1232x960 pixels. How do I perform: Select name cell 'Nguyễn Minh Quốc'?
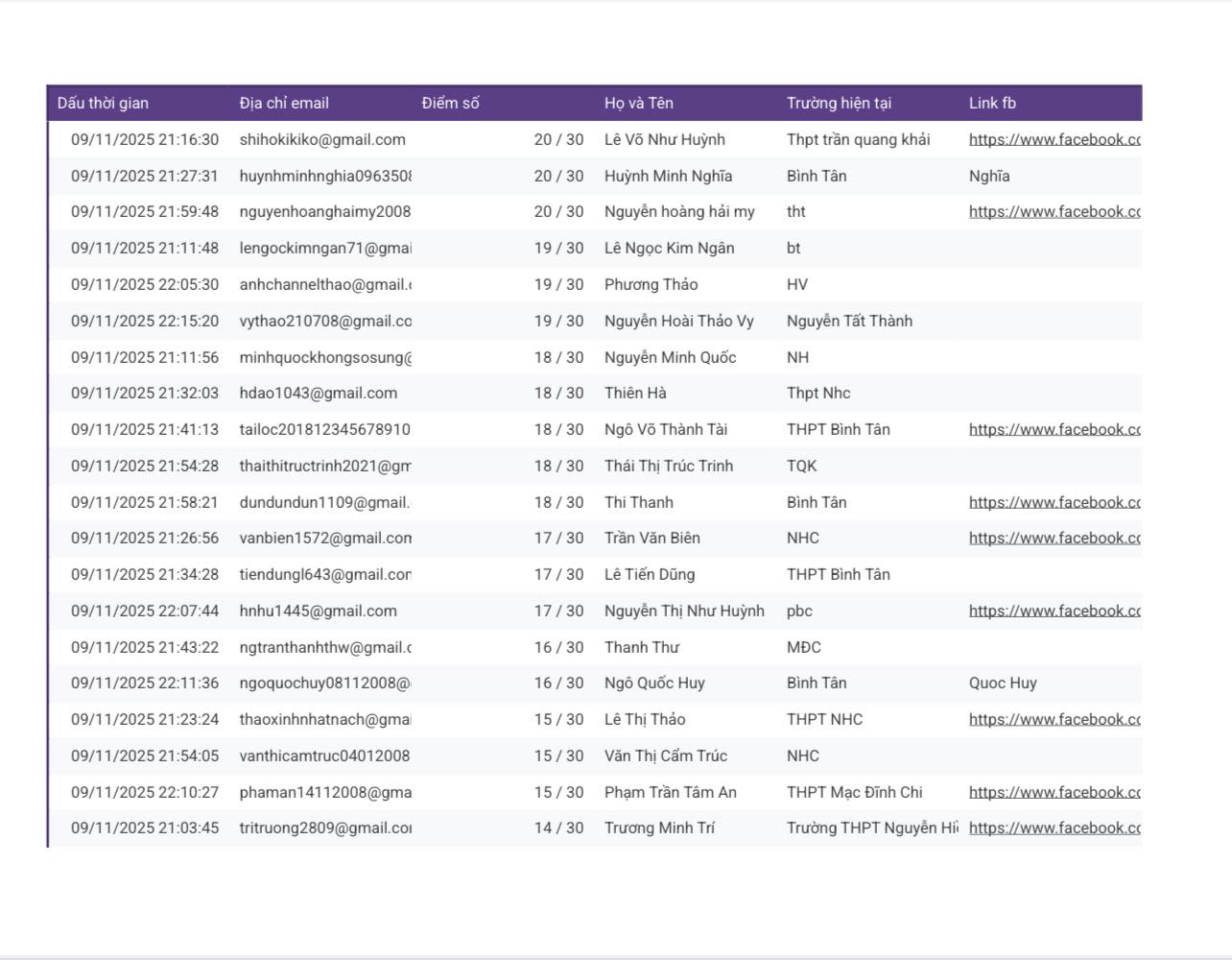click(x=670, y=357)
